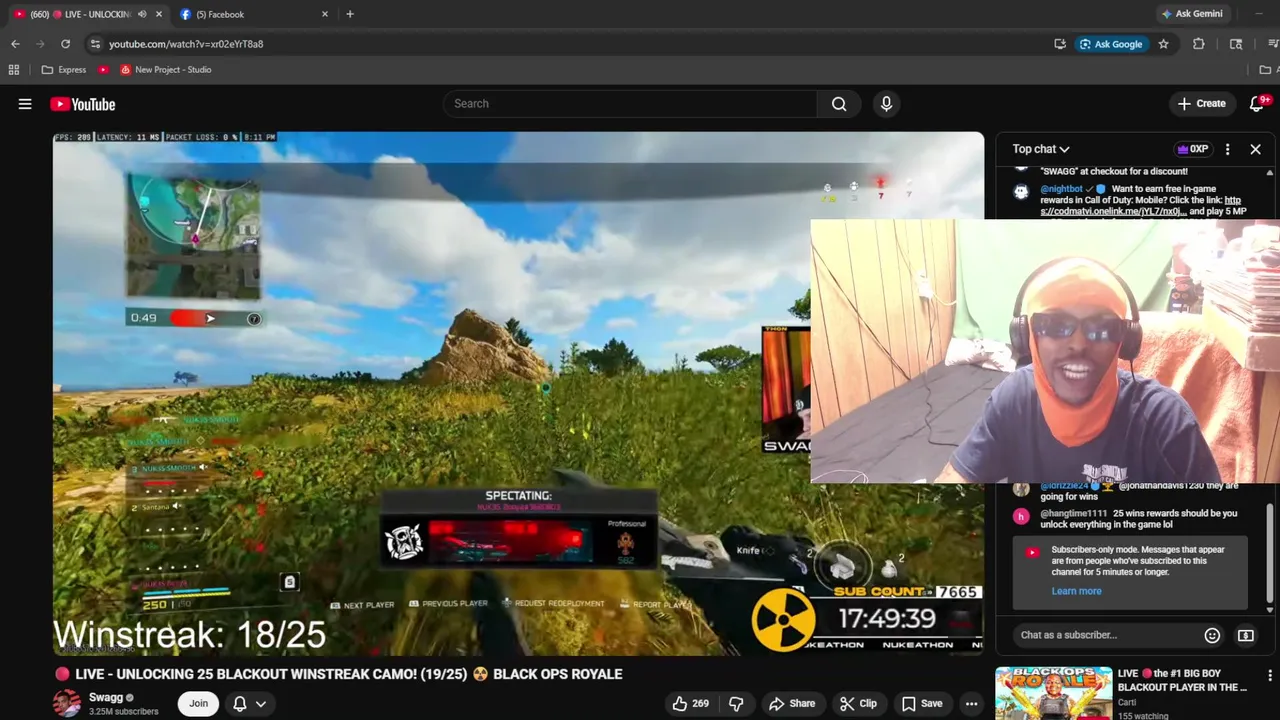Viewport: 1280px width, 720px height.
Task: Open New Project - Studio bookmark
Action: pyautogui.click(x=165, y=70)
